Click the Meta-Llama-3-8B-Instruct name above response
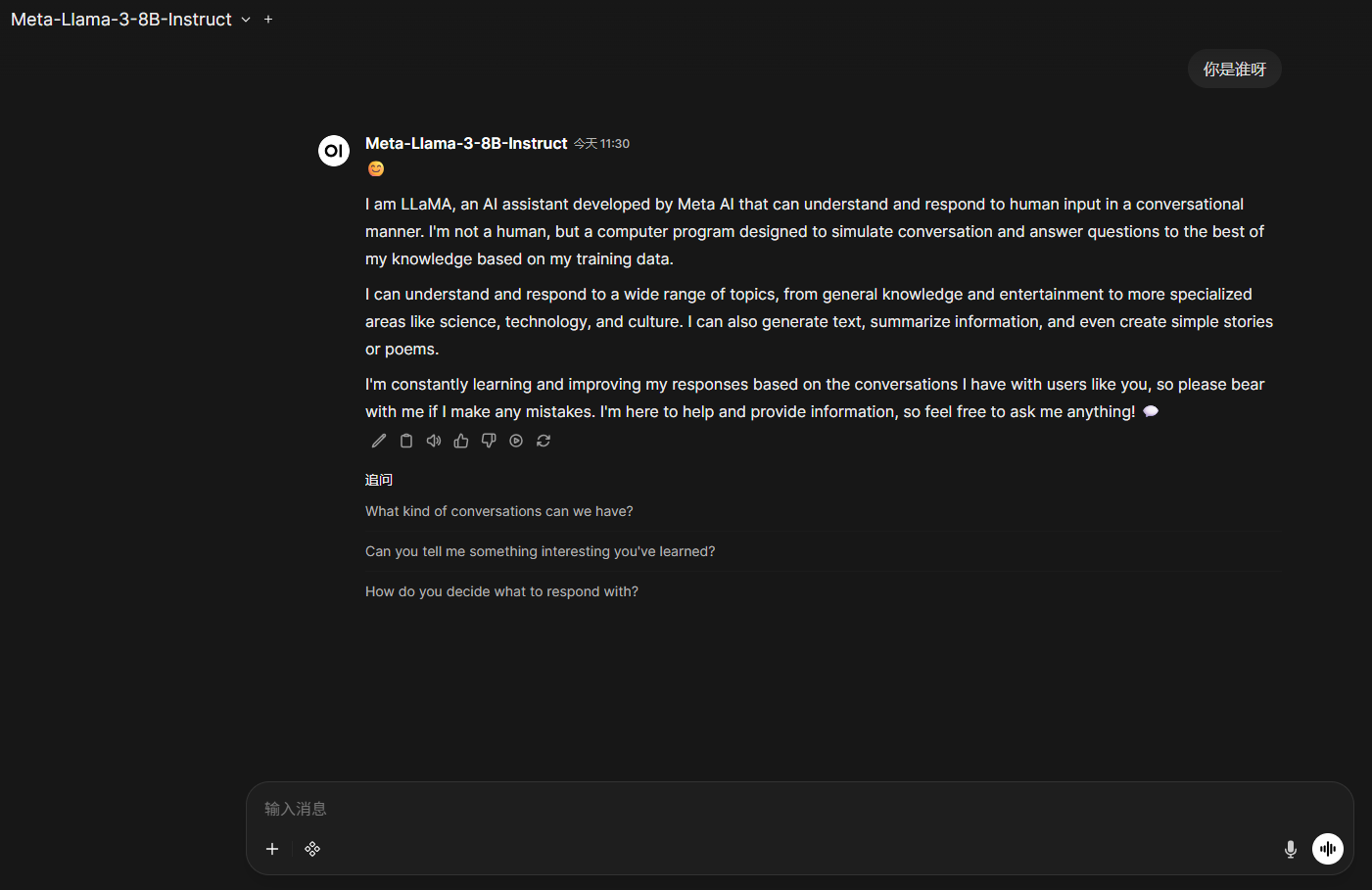The height and width of the screenshot is (890, 1372). [466, 143]
